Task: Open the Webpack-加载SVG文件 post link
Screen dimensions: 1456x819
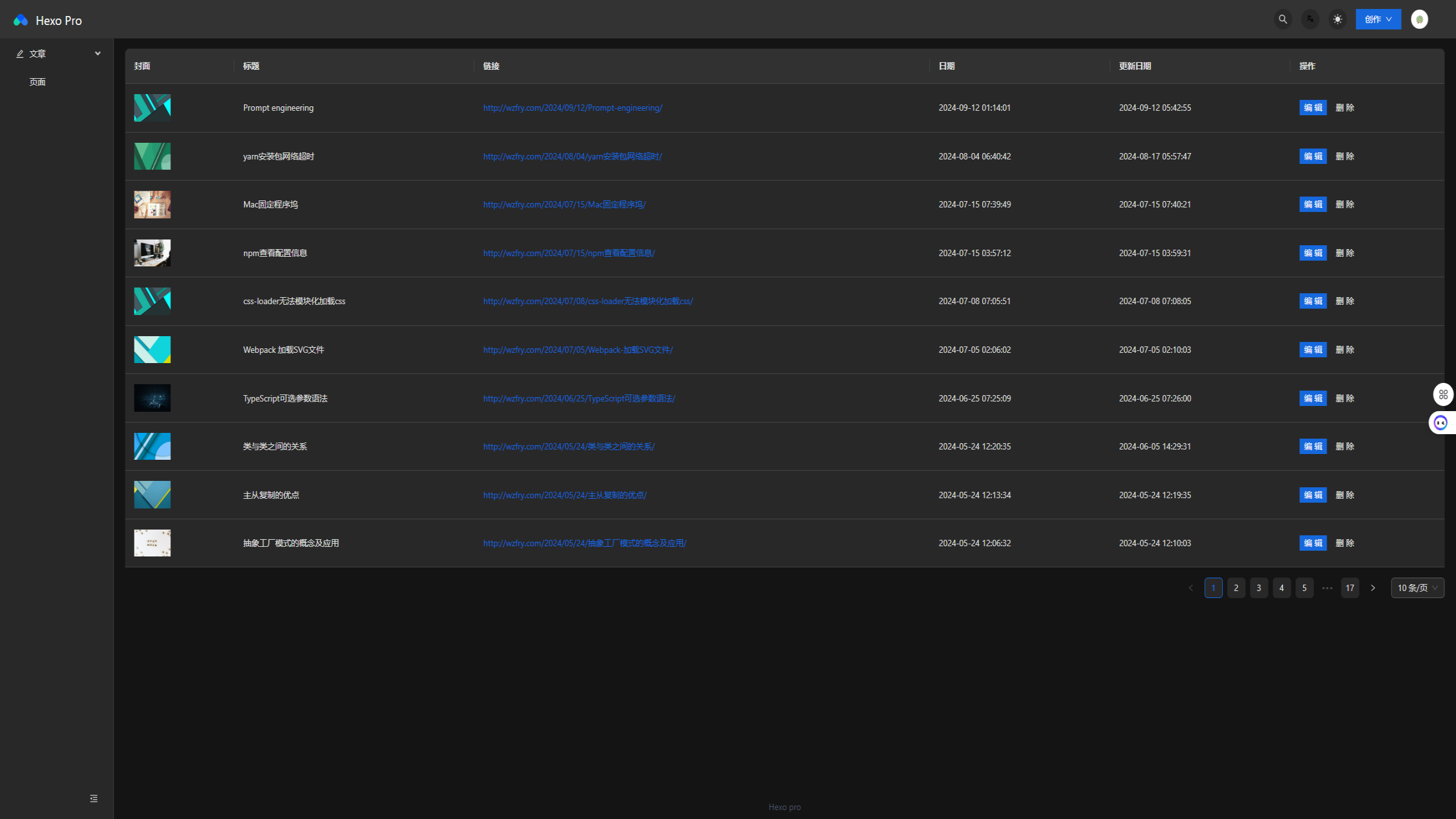Action: tap(578, 350)
